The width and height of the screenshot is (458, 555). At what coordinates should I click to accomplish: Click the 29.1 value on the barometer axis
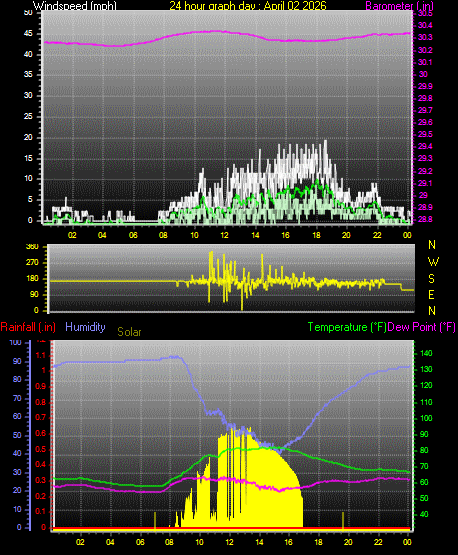pyautogui.click(x=425, y=183)
